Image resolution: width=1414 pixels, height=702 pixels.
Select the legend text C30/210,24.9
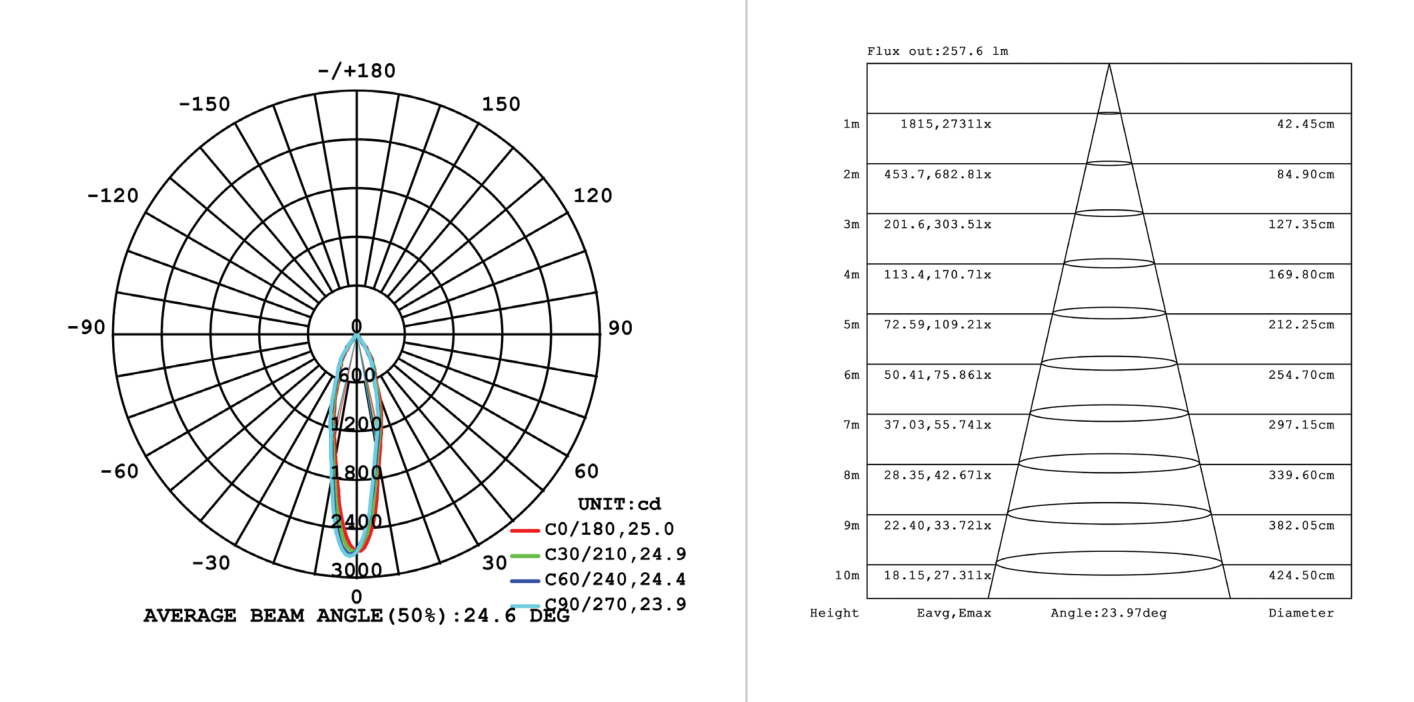coord(615,554)
